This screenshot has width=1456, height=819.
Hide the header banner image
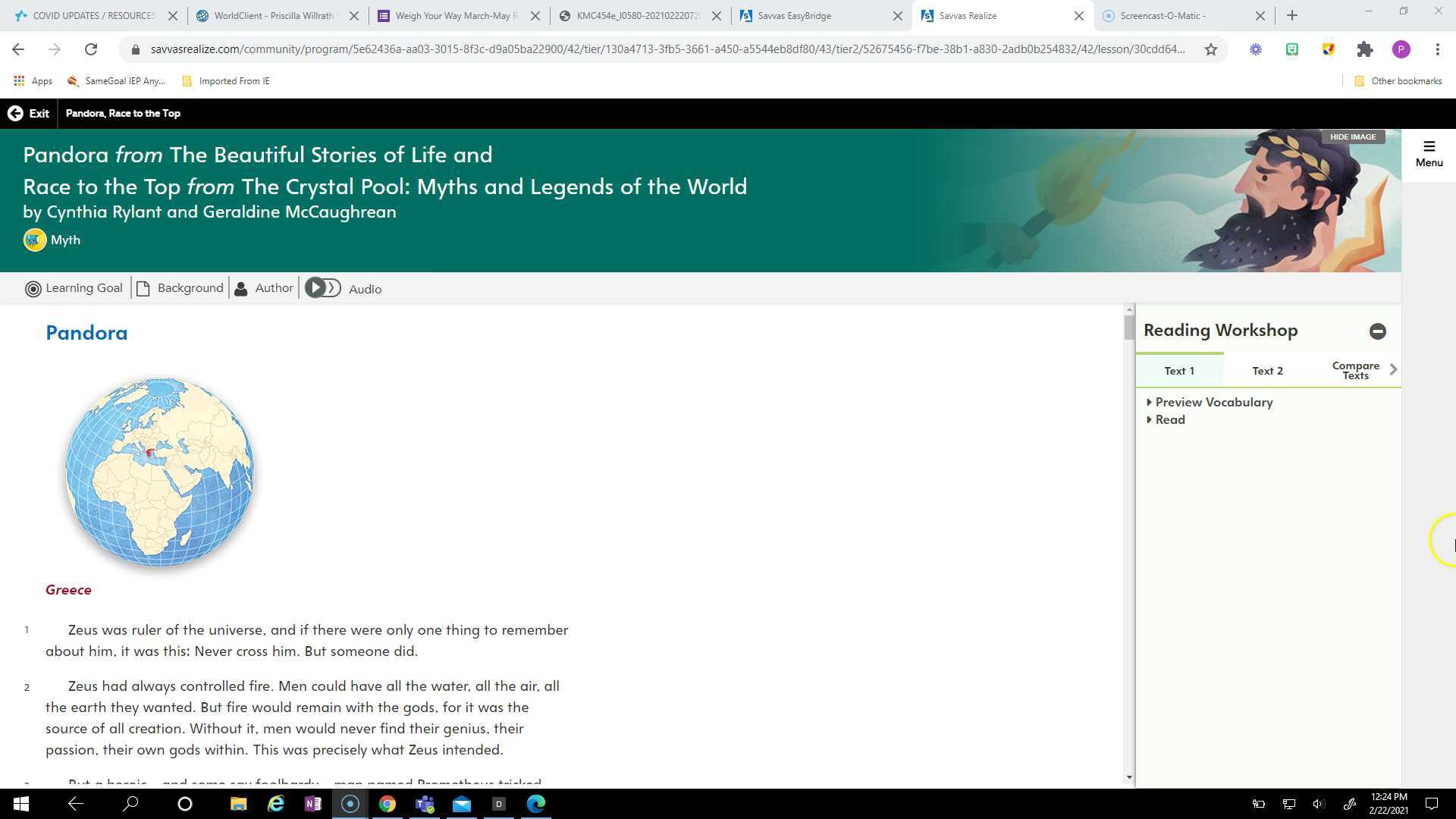point(1352,137)
